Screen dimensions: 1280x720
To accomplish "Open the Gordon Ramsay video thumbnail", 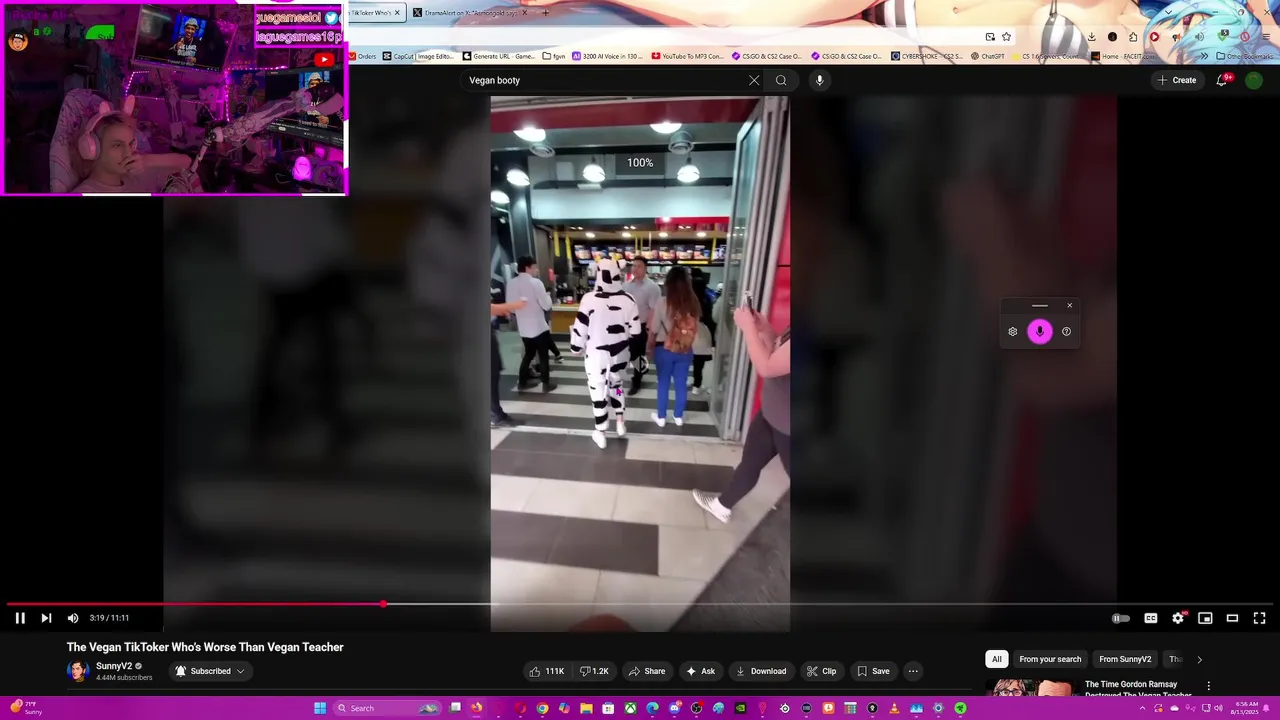I will pos(1031,688).
